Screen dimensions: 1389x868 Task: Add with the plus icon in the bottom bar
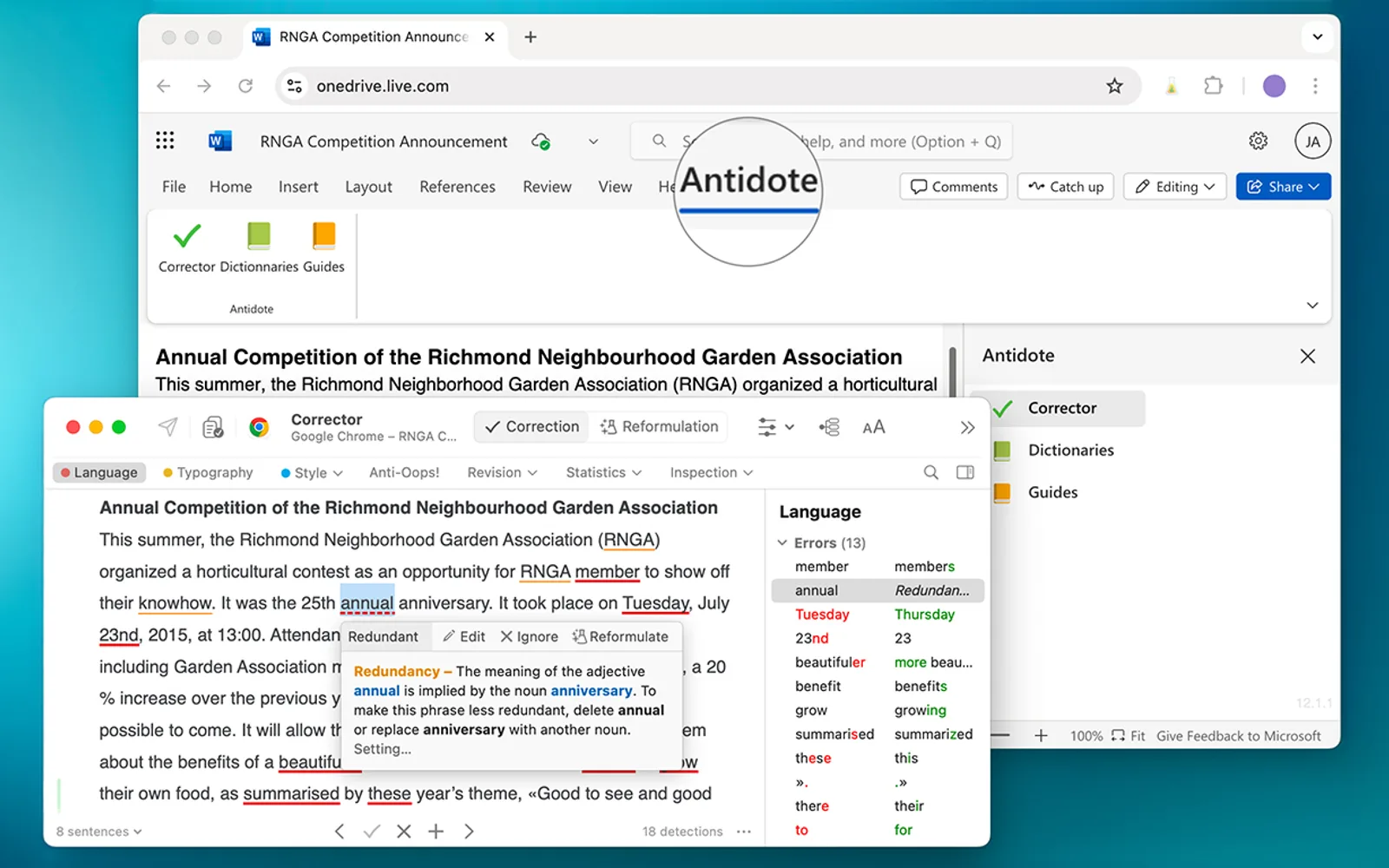pyautogui.click(x=436, y=831)
